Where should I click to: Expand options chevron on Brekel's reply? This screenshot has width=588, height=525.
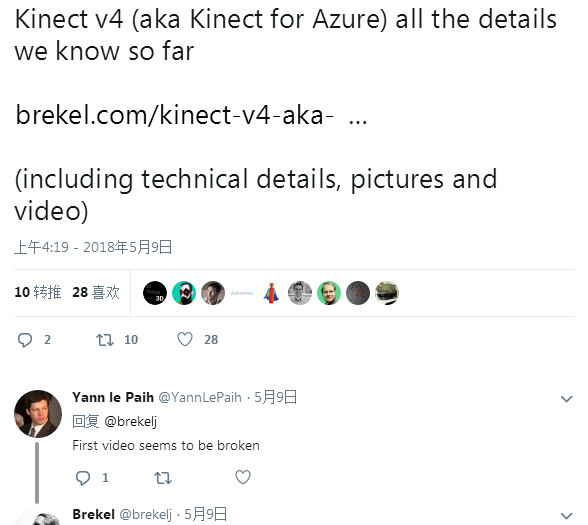(566, 516)
